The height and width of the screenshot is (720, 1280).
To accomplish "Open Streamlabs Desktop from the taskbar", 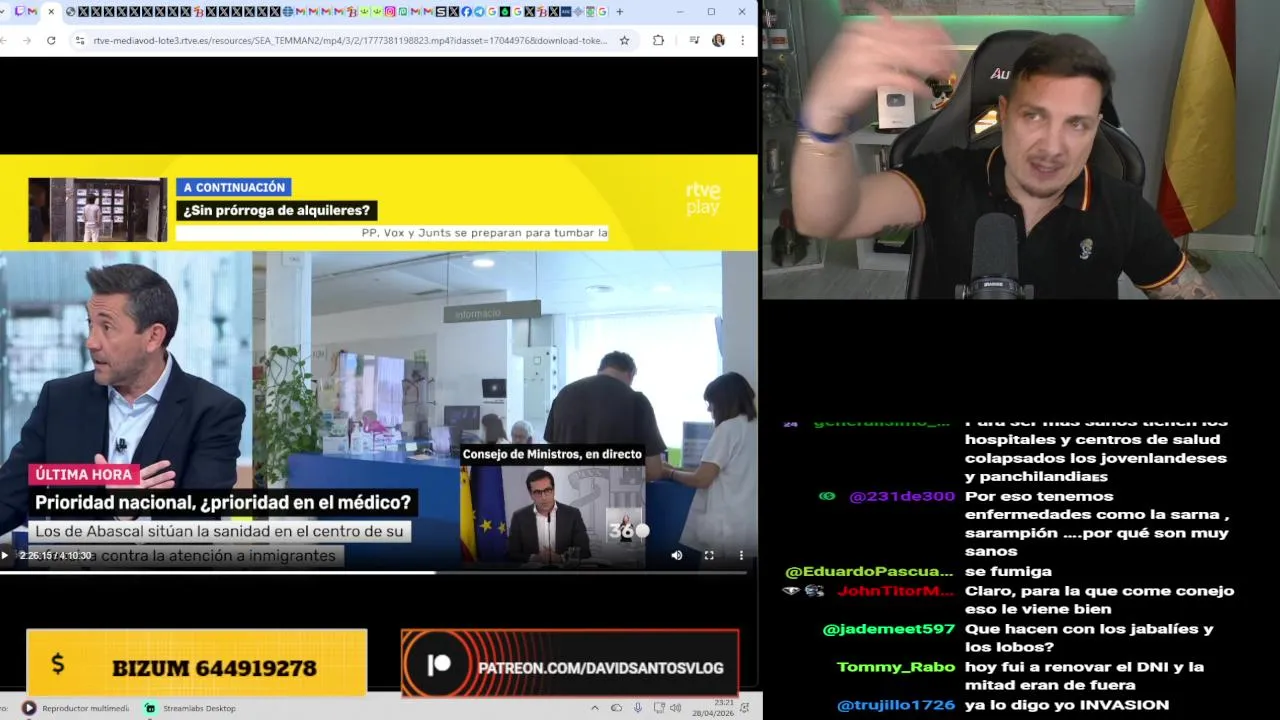I will point(190,708).
